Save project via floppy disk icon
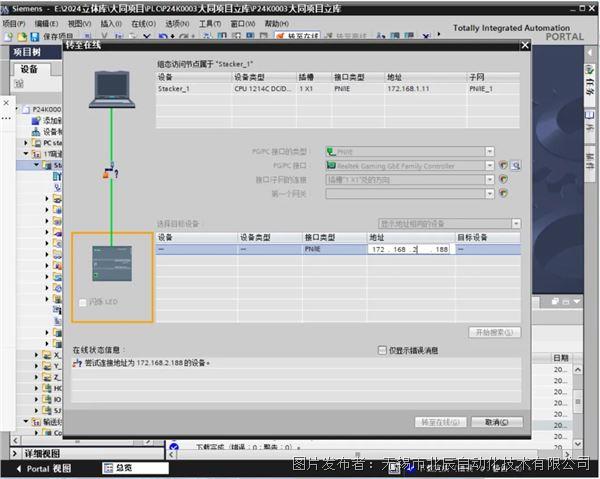 (35, 37)
